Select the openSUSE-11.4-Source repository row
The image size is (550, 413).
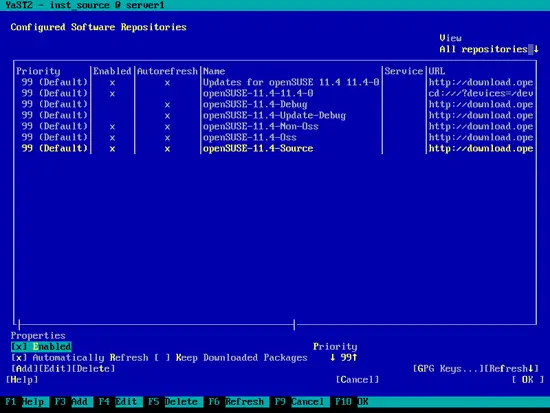point(275,148)
